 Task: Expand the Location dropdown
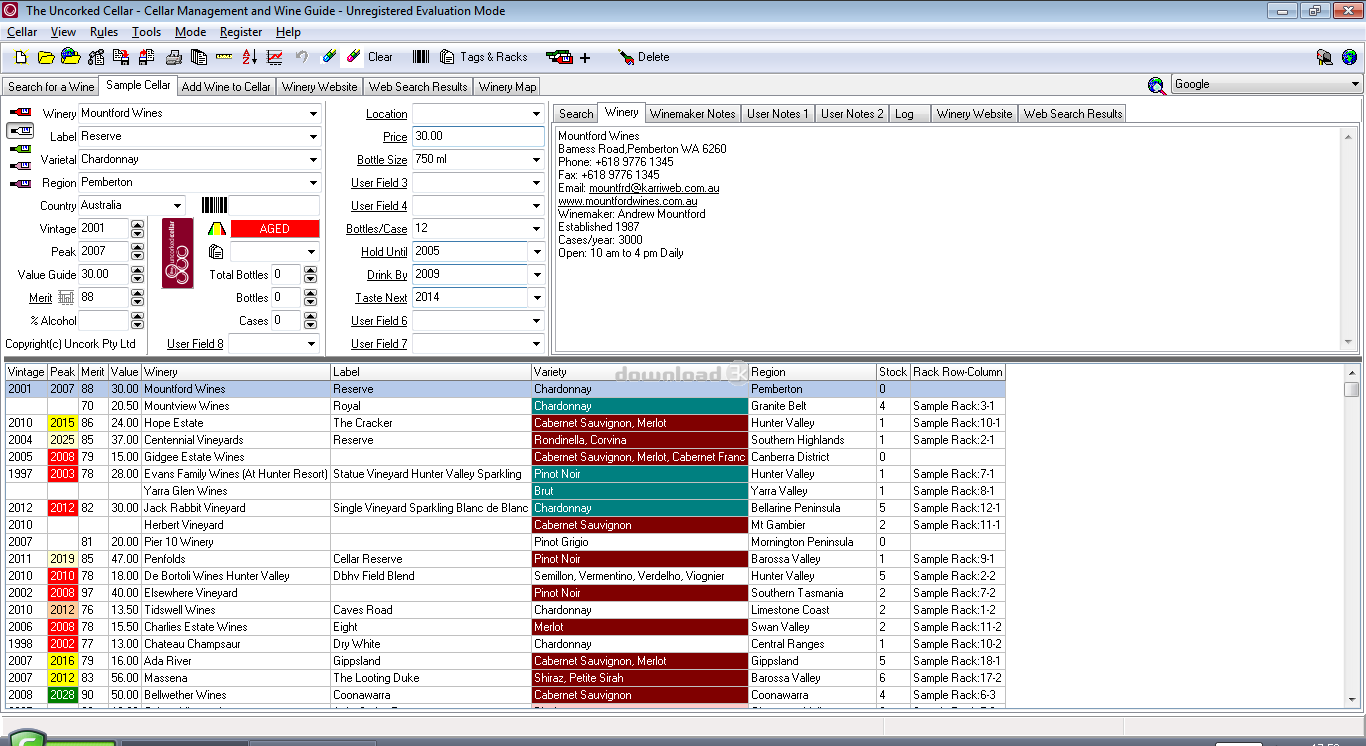point(537,114)
